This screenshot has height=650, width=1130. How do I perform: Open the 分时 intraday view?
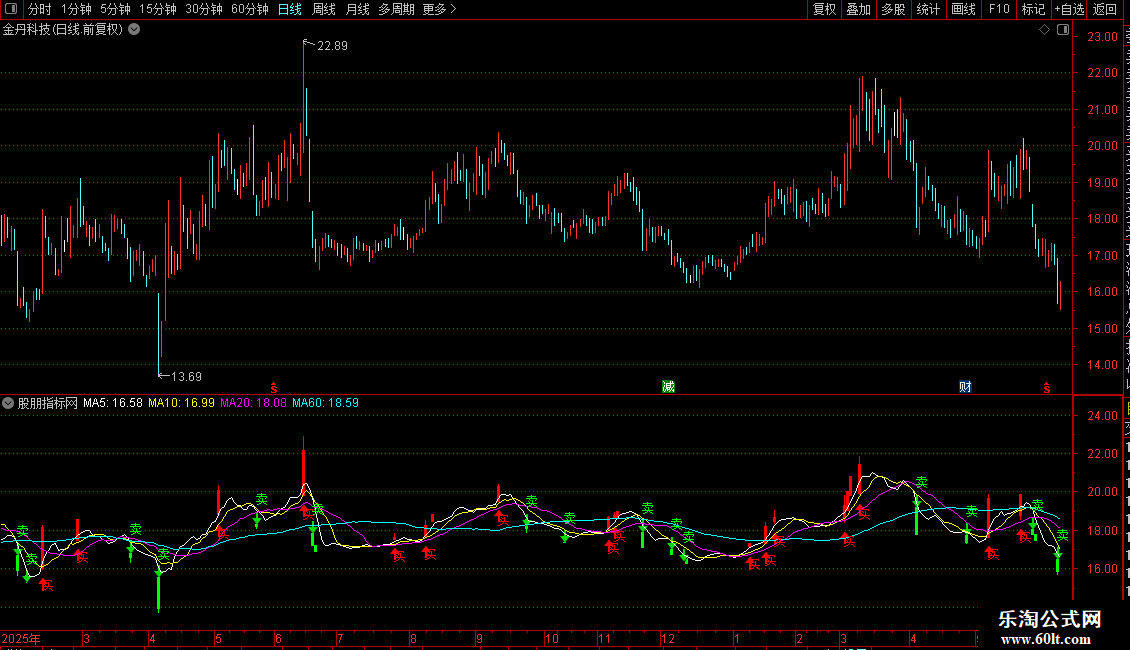pyautogui.click(x=40, y=9)
